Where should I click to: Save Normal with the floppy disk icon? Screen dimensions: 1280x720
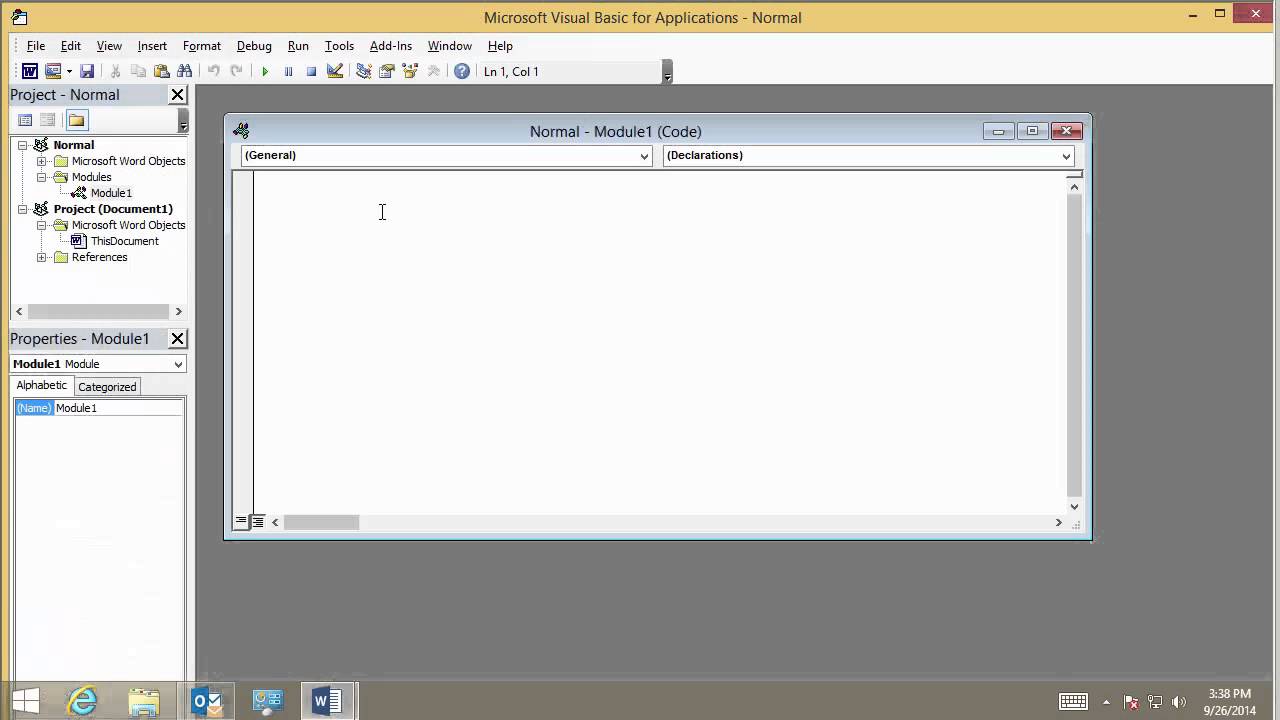click(87, 71)
